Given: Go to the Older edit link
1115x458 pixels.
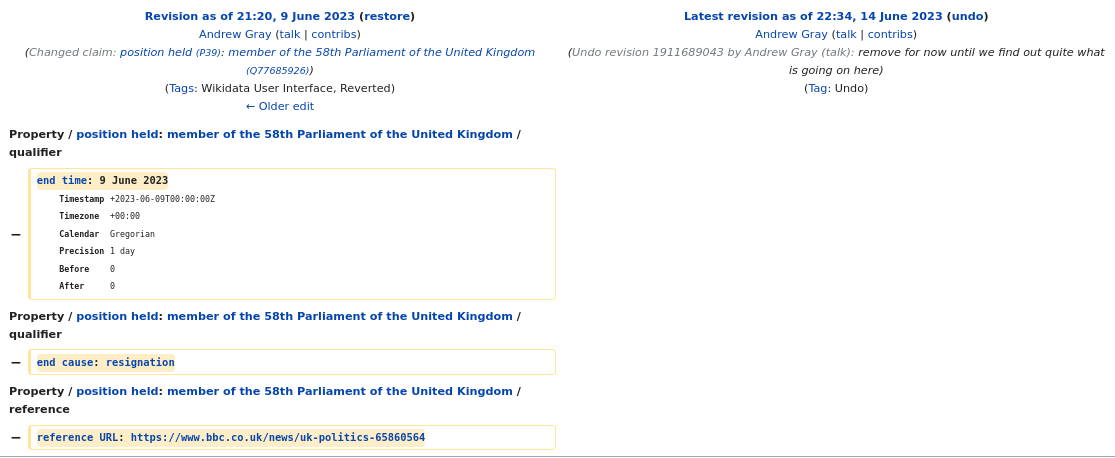Looking at the screenshot, I should point(280,106).
